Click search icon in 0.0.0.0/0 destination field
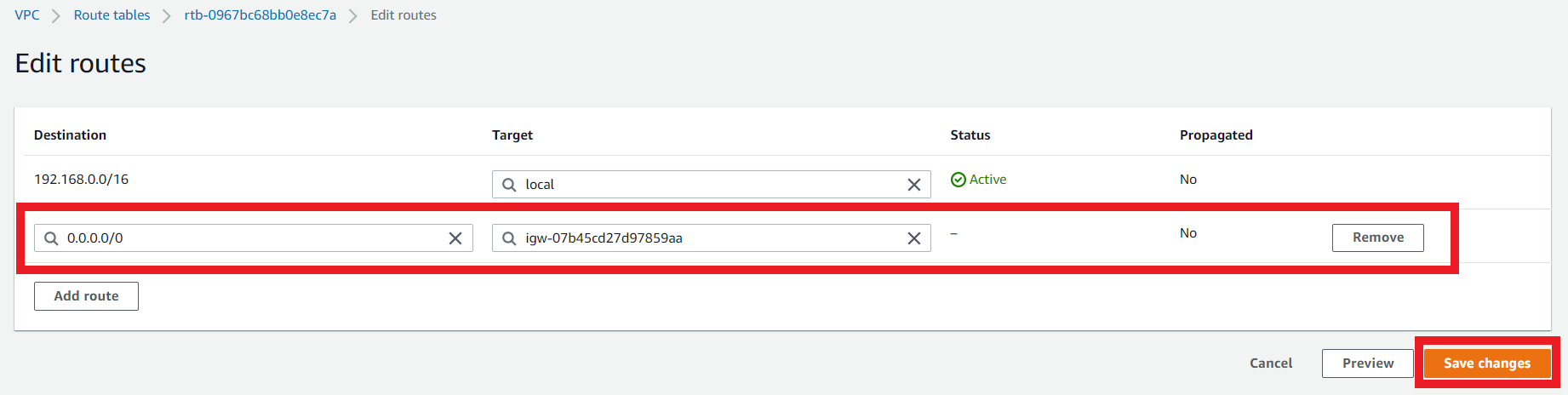The width and height of the screenshot is (1568, 395). click(51, 238)
